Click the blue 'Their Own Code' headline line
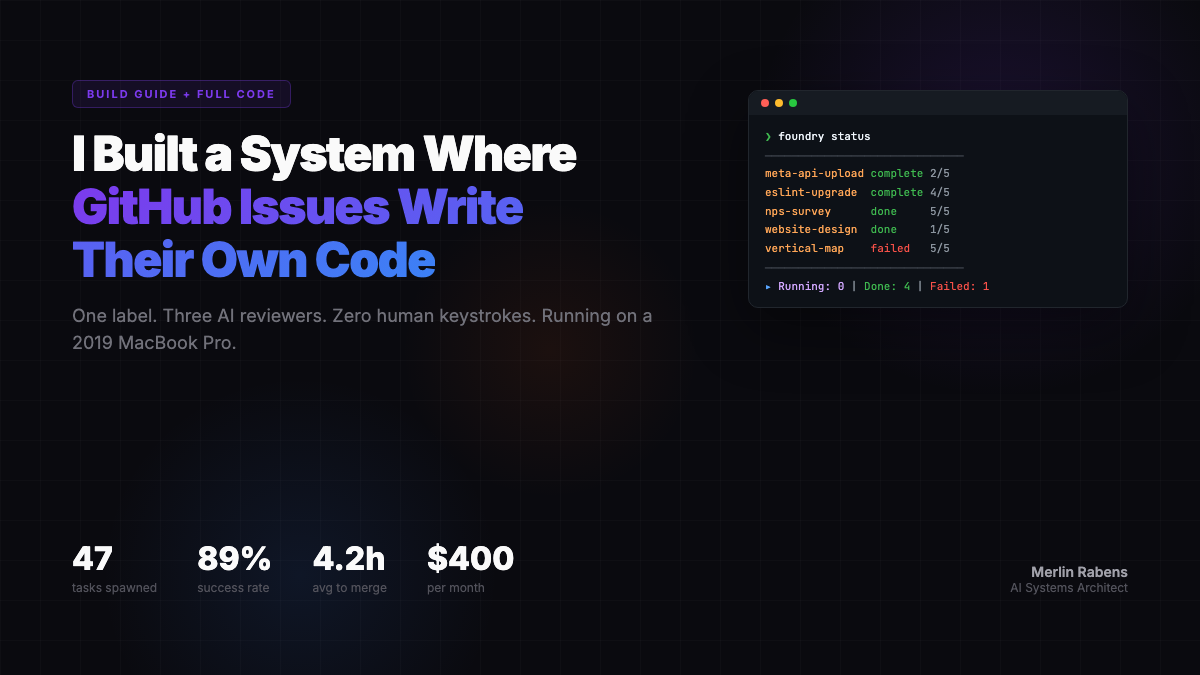This screenshot has width=1200, height=675. tap(254, 261)
